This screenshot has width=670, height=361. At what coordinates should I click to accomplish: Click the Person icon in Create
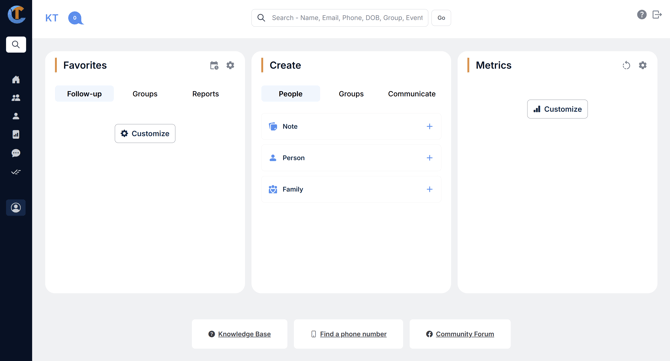click(x=273, y=158)
